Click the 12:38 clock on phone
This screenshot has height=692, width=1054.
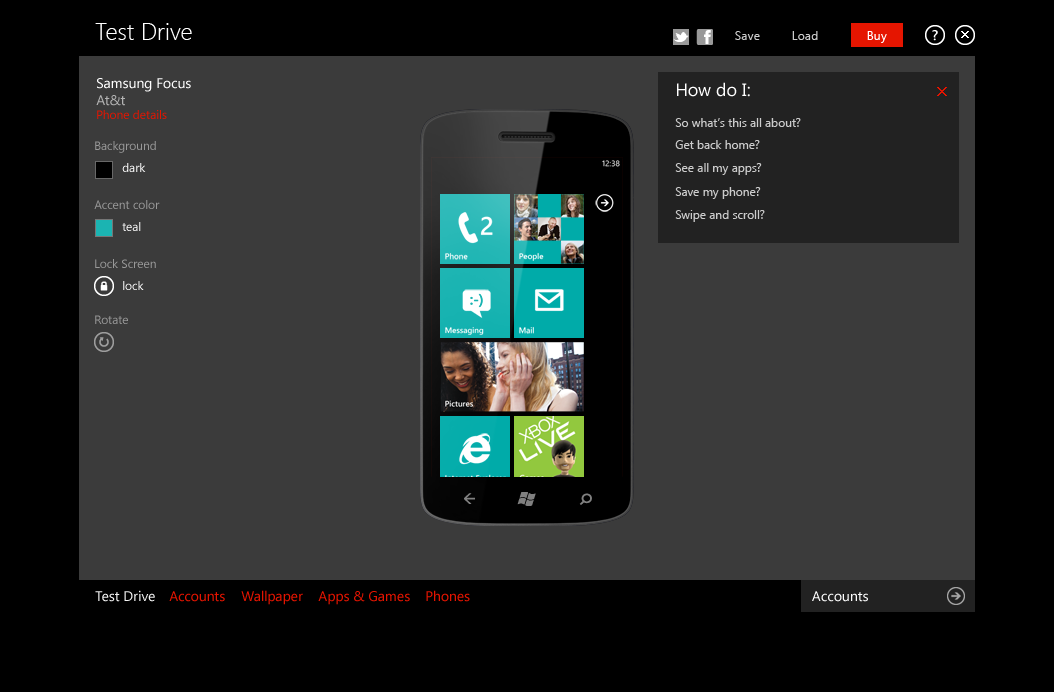click(x=610, y=163)
